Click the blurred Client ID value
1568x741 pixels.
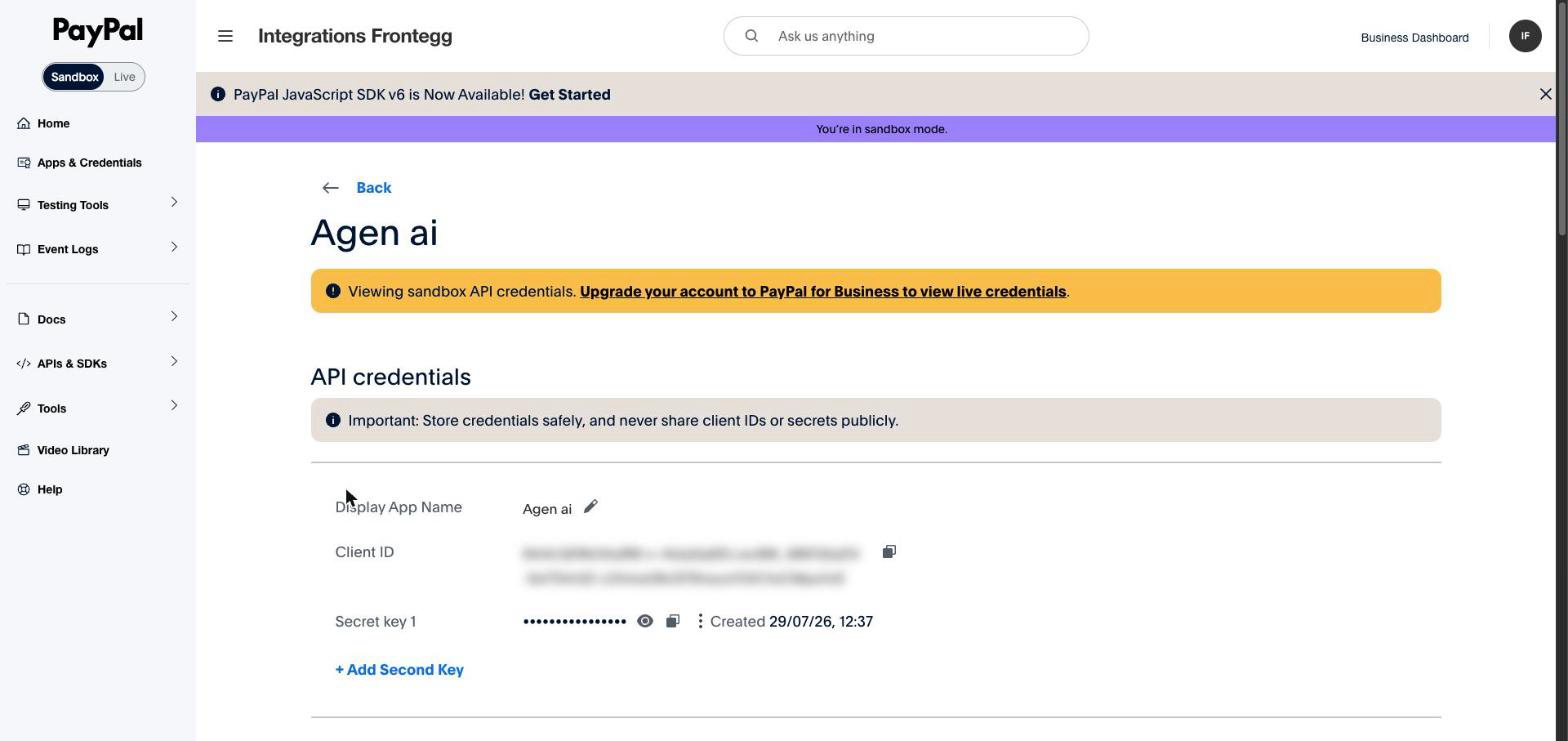coord(690,565)
